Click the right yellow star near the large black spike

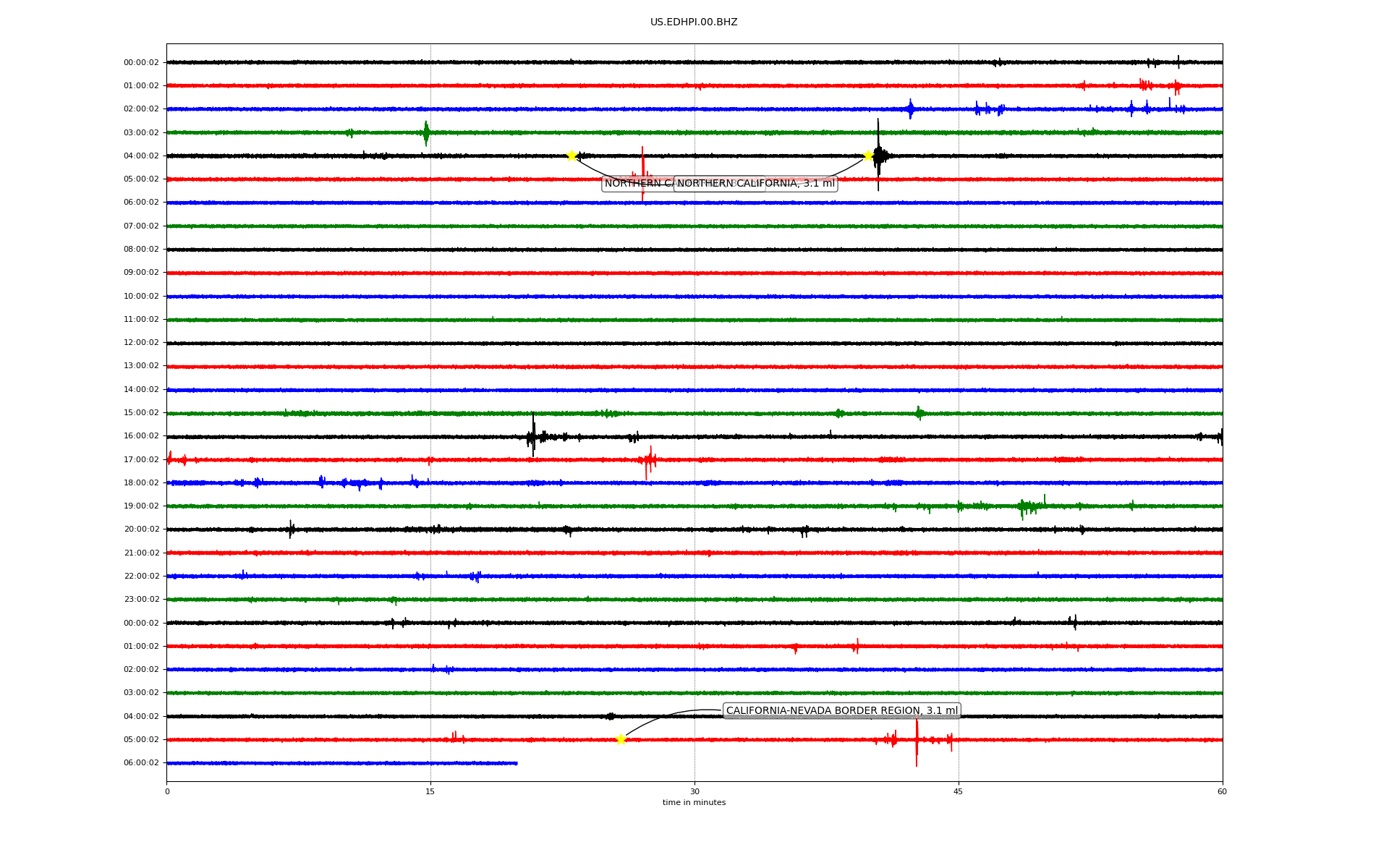(868, 156)
